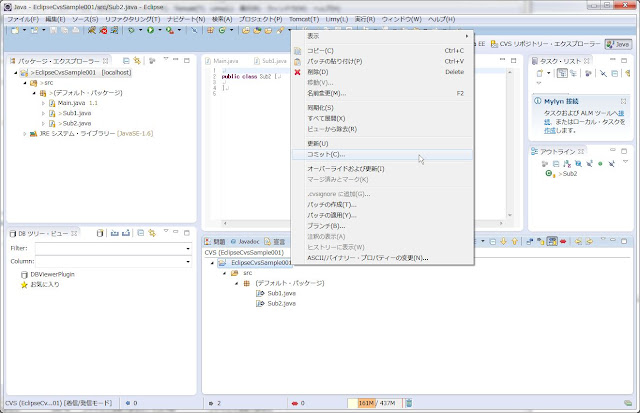The height and width of the screenshot is (413, 640).
Task: Click the garbage collector trash icon
Action: (x=409, y=403)
